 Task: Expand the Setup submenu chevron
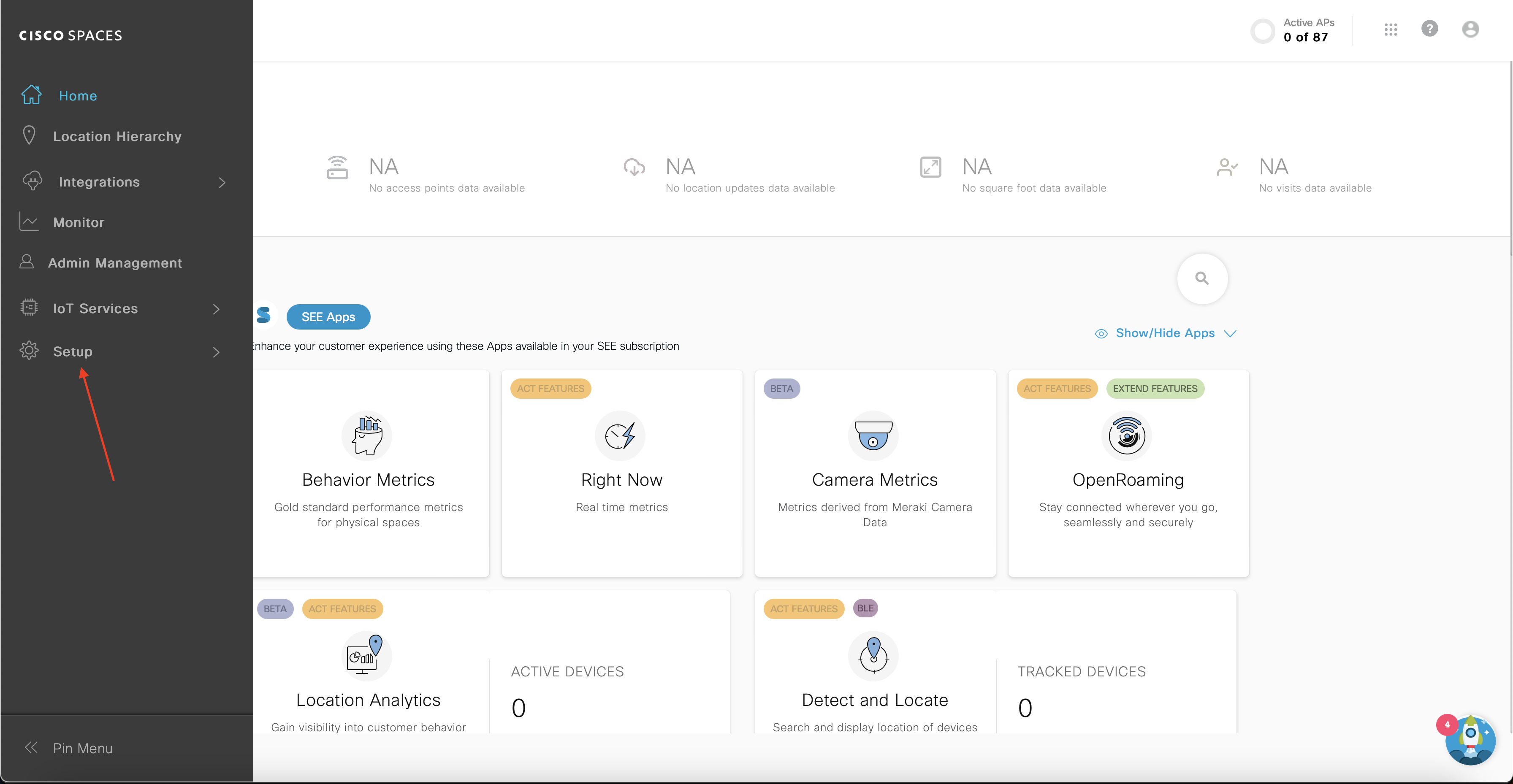pyautogui.click(x=216, y=352)
